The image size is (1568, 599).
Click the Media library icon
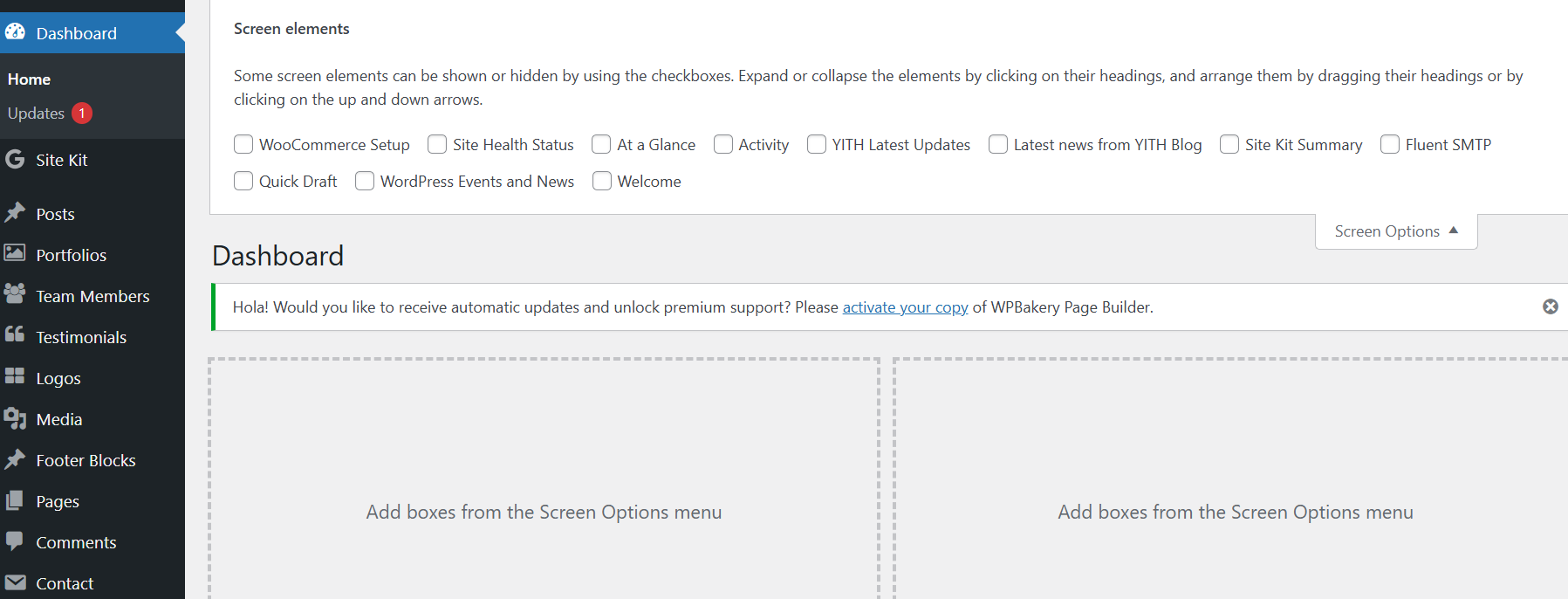(15, 419)
